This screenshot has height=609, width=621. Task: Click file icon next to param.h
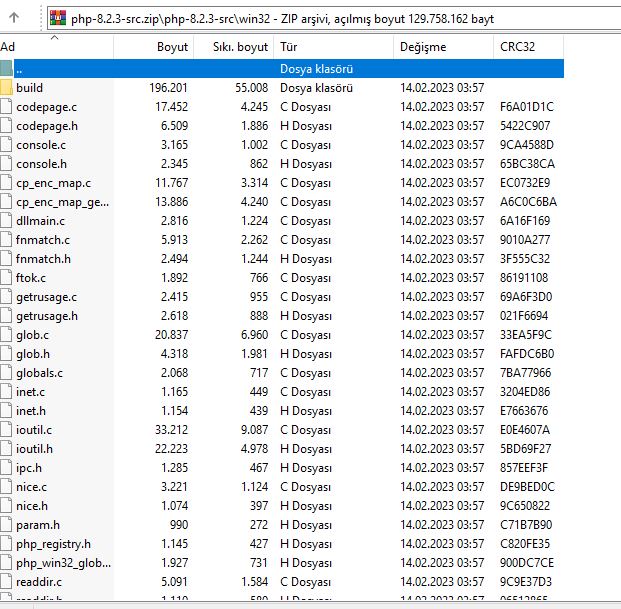coord(6,525)
